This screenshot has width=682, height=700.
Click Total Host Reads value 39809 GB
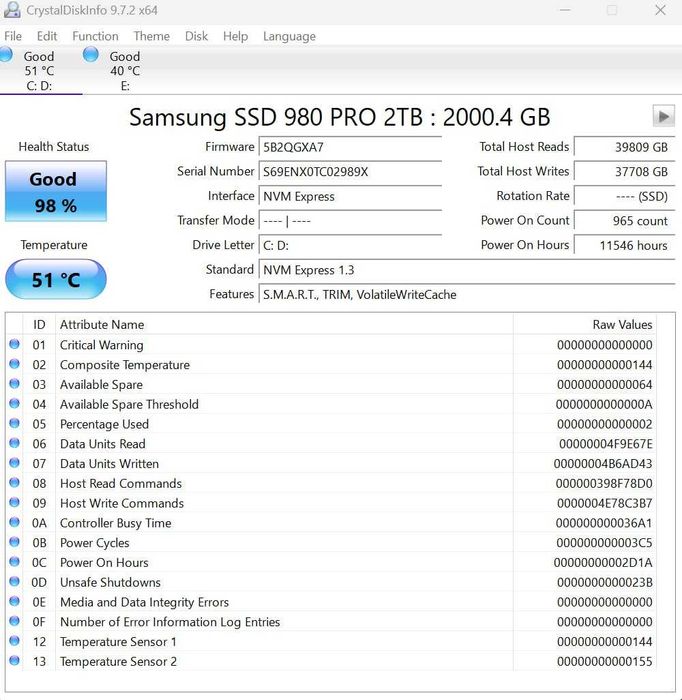tap(624, 147)
